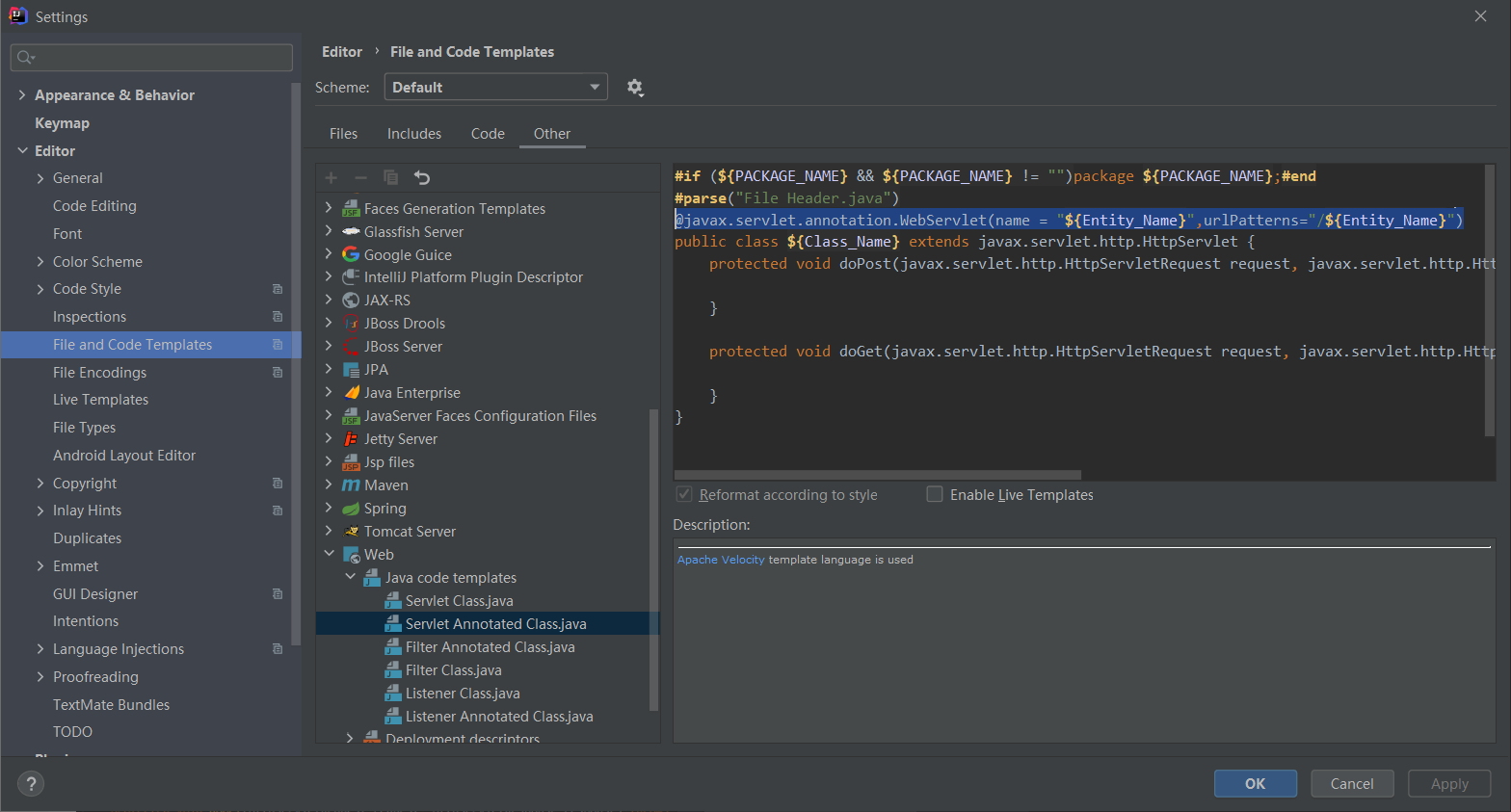Click the reset to default arrow icon
The height and width of the screenshot is (812, 1511).
pos(421,177)
